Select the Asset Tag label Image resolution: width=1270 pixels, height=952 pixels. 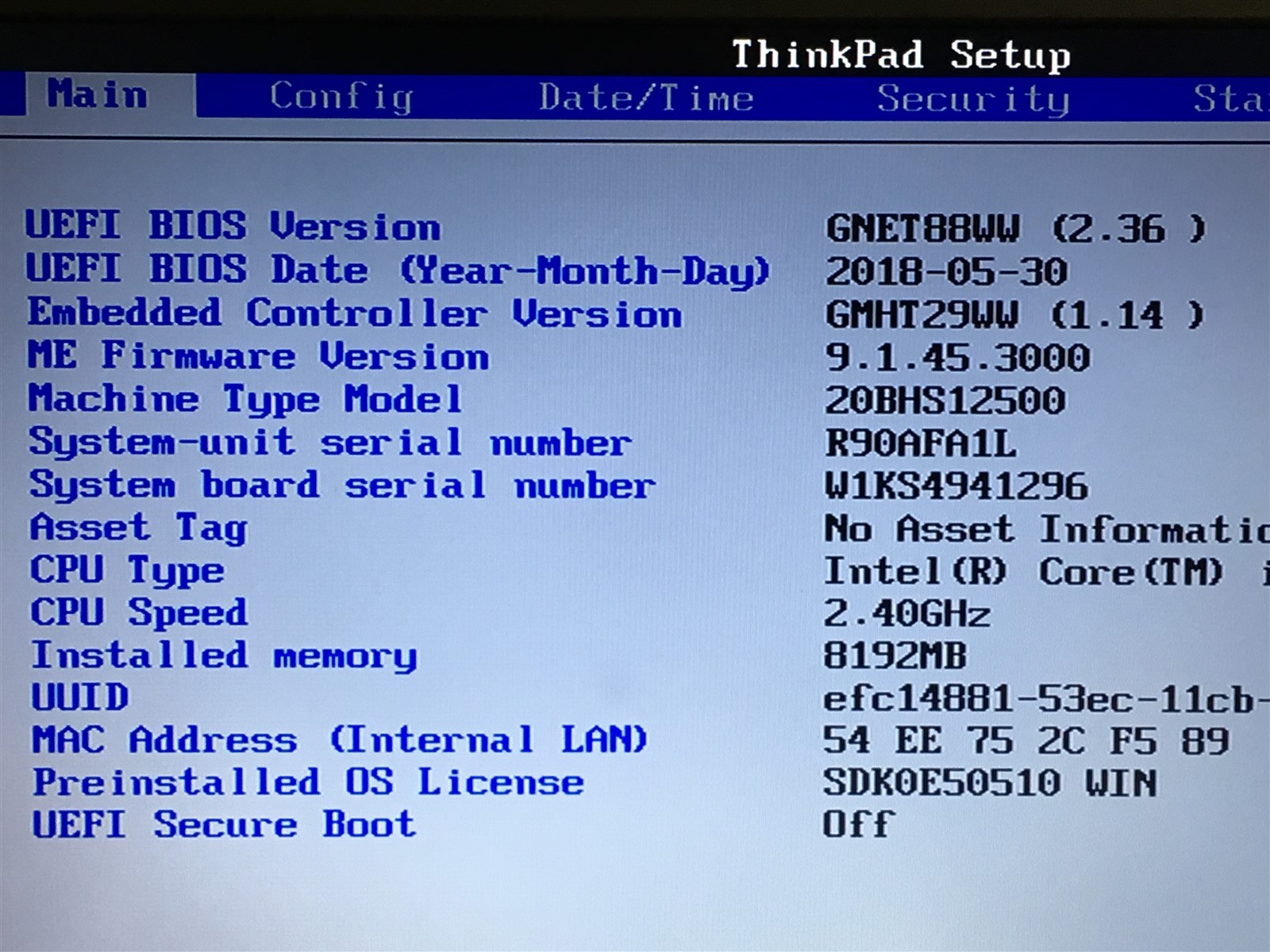click(x=139, y=528)
